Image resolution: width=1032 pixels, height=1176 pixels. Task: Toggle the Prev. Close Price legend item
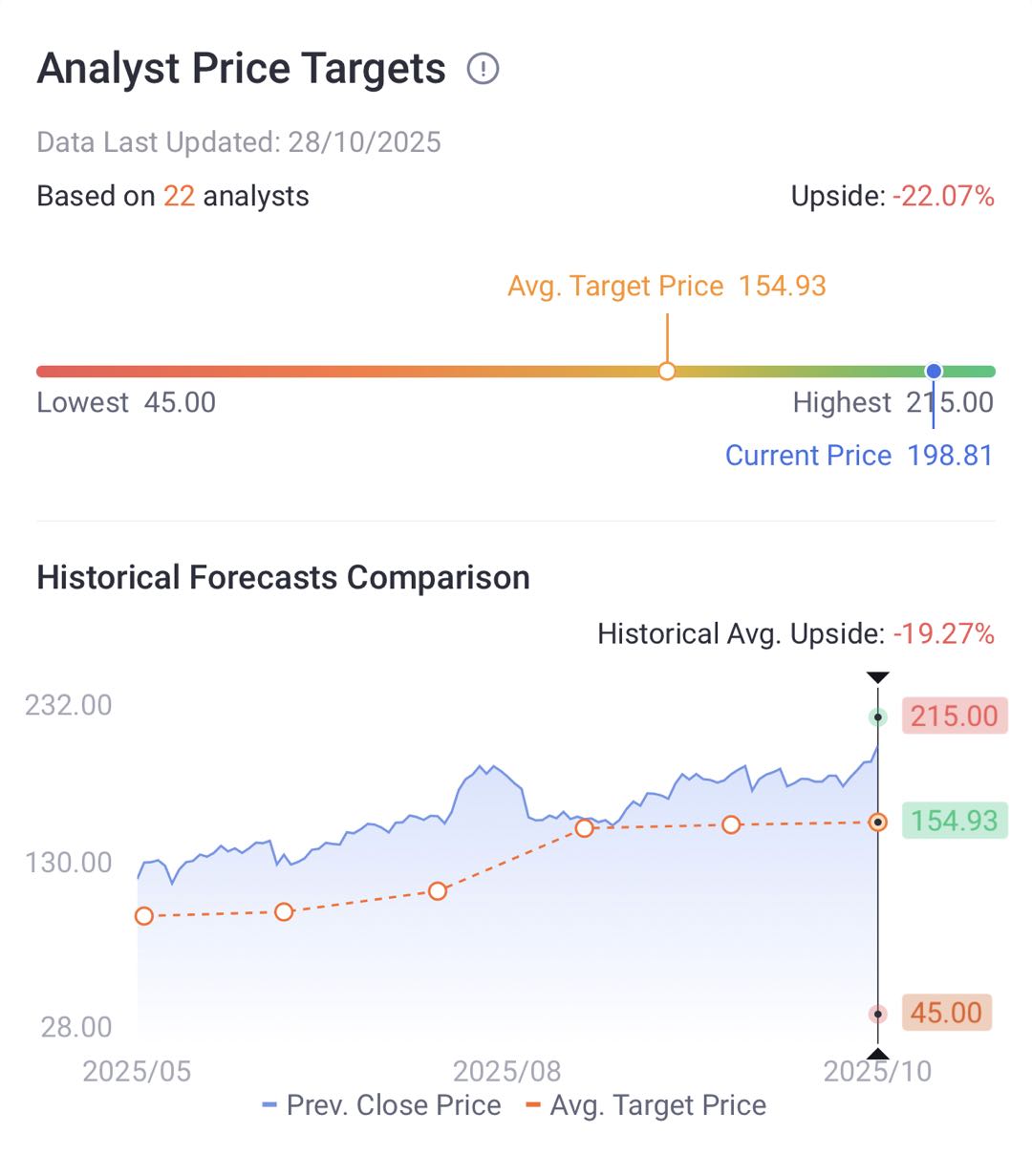382,1105
